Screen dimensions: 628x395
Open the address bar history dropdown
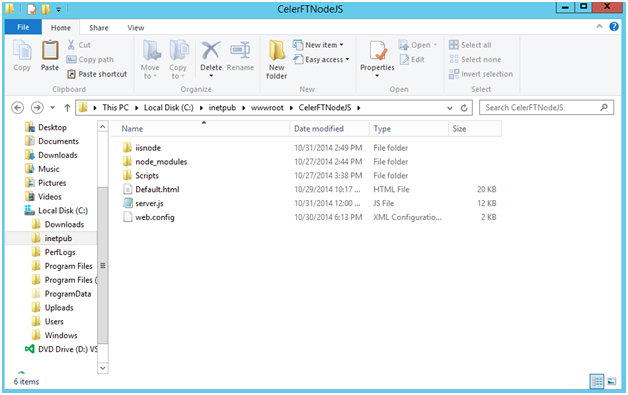[450, 108]
